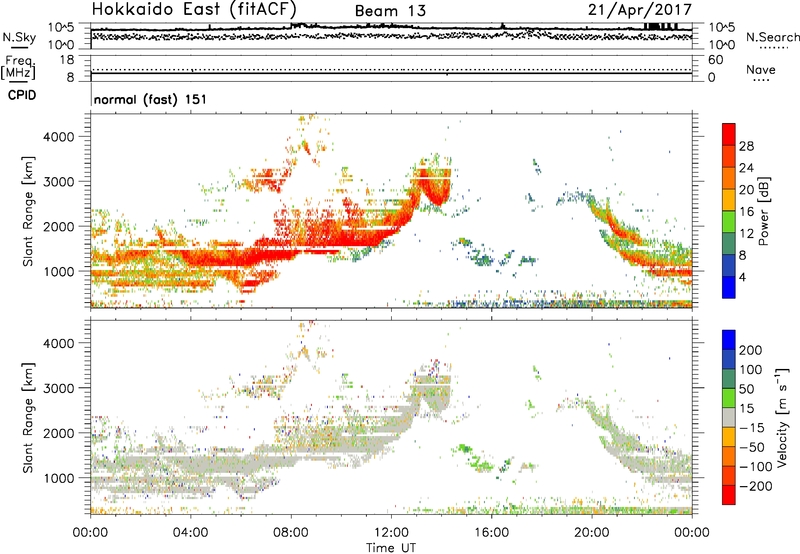Click the "60" Nave axis tick
This screenshot has height=554, width=800.
715,60
